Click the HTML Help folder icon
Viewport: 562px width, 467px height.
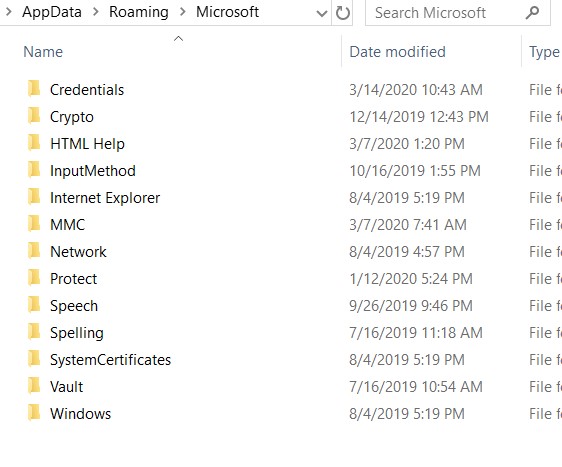click(34, 143)
